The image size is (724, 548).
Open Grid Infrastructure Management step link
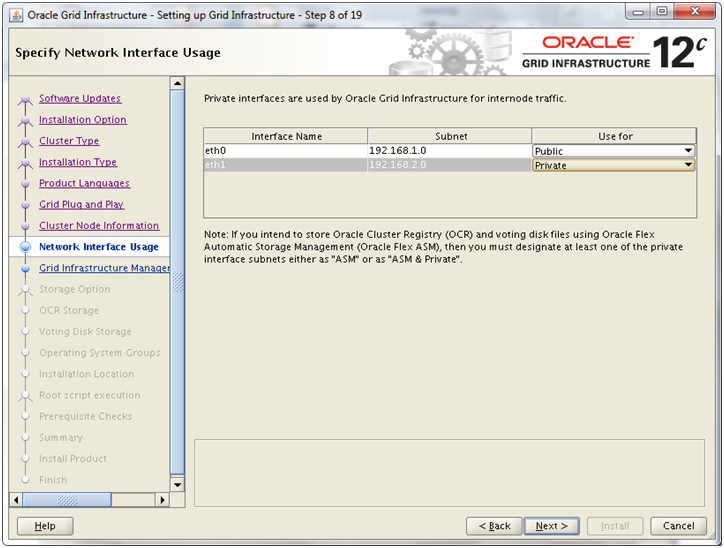[104, 268]
